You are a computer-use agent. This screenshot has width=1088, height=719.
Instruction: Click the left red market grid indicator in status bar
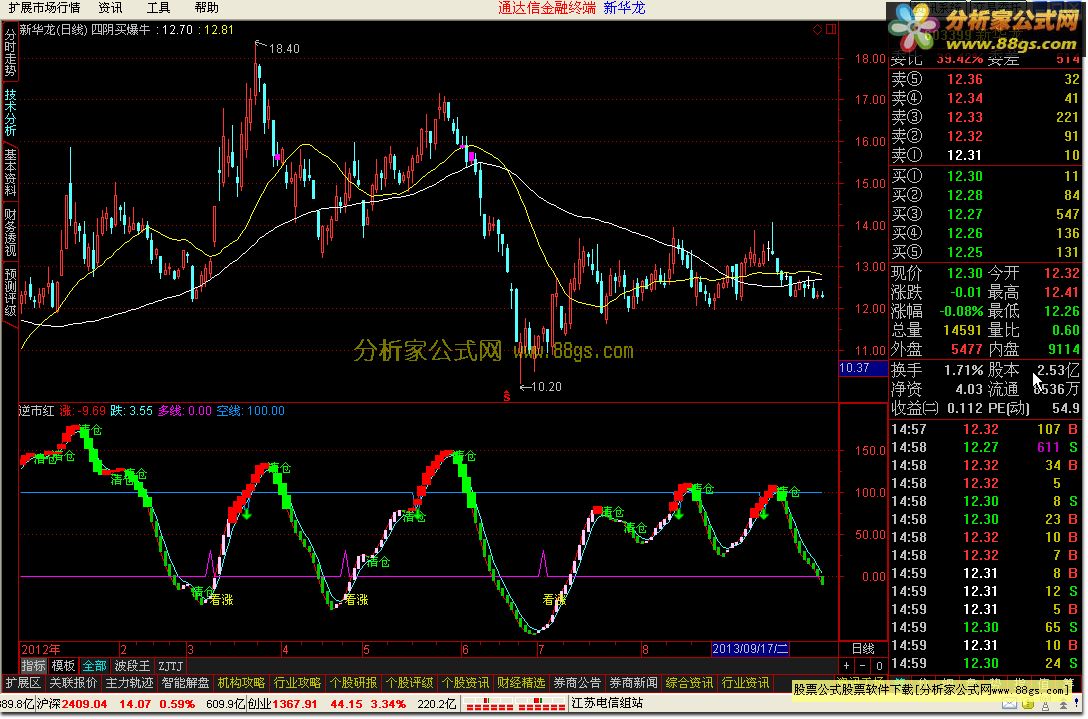(x=488, y=705)
